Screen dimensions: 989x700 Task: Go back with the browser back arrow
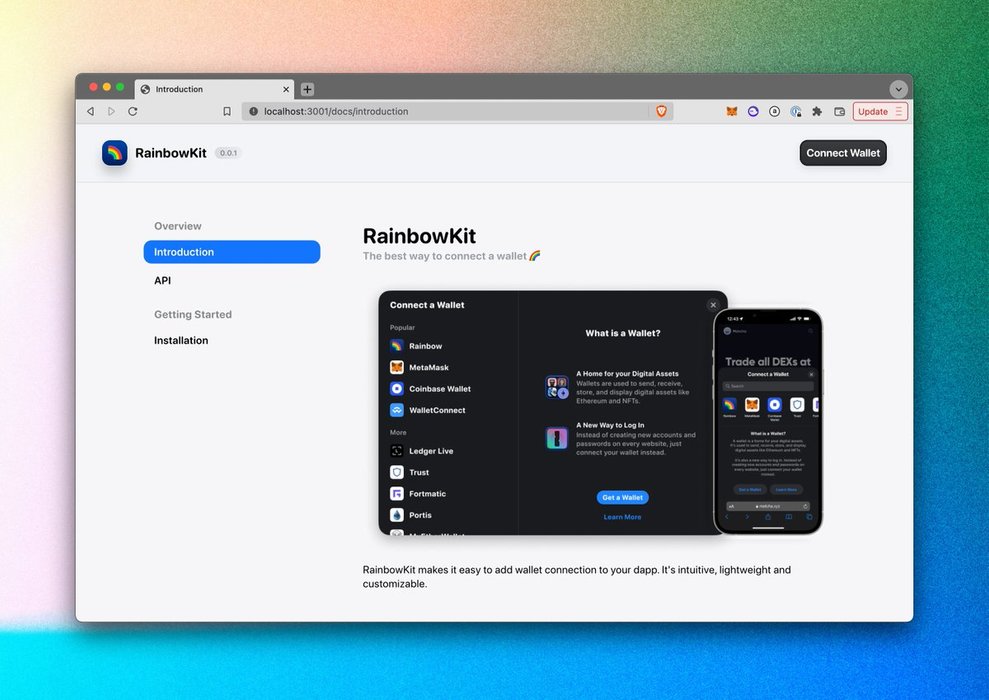(91, 111)
